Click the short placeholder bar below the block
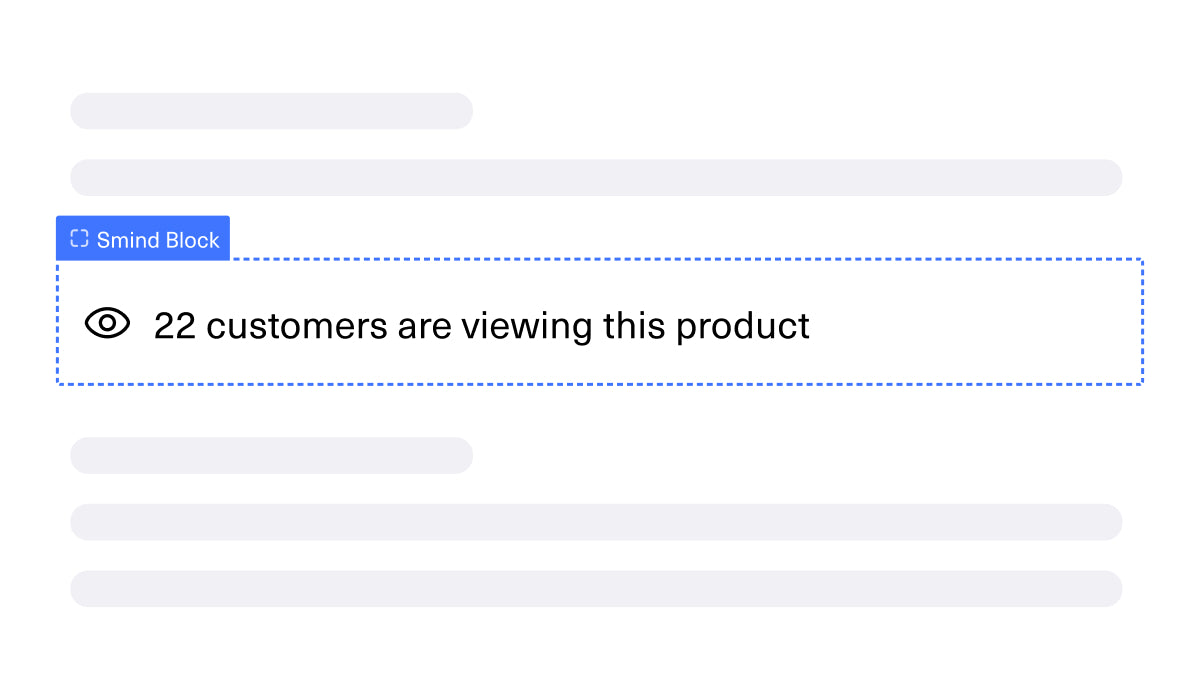This screenshot has width=1200, height=700. coord(271,455)
